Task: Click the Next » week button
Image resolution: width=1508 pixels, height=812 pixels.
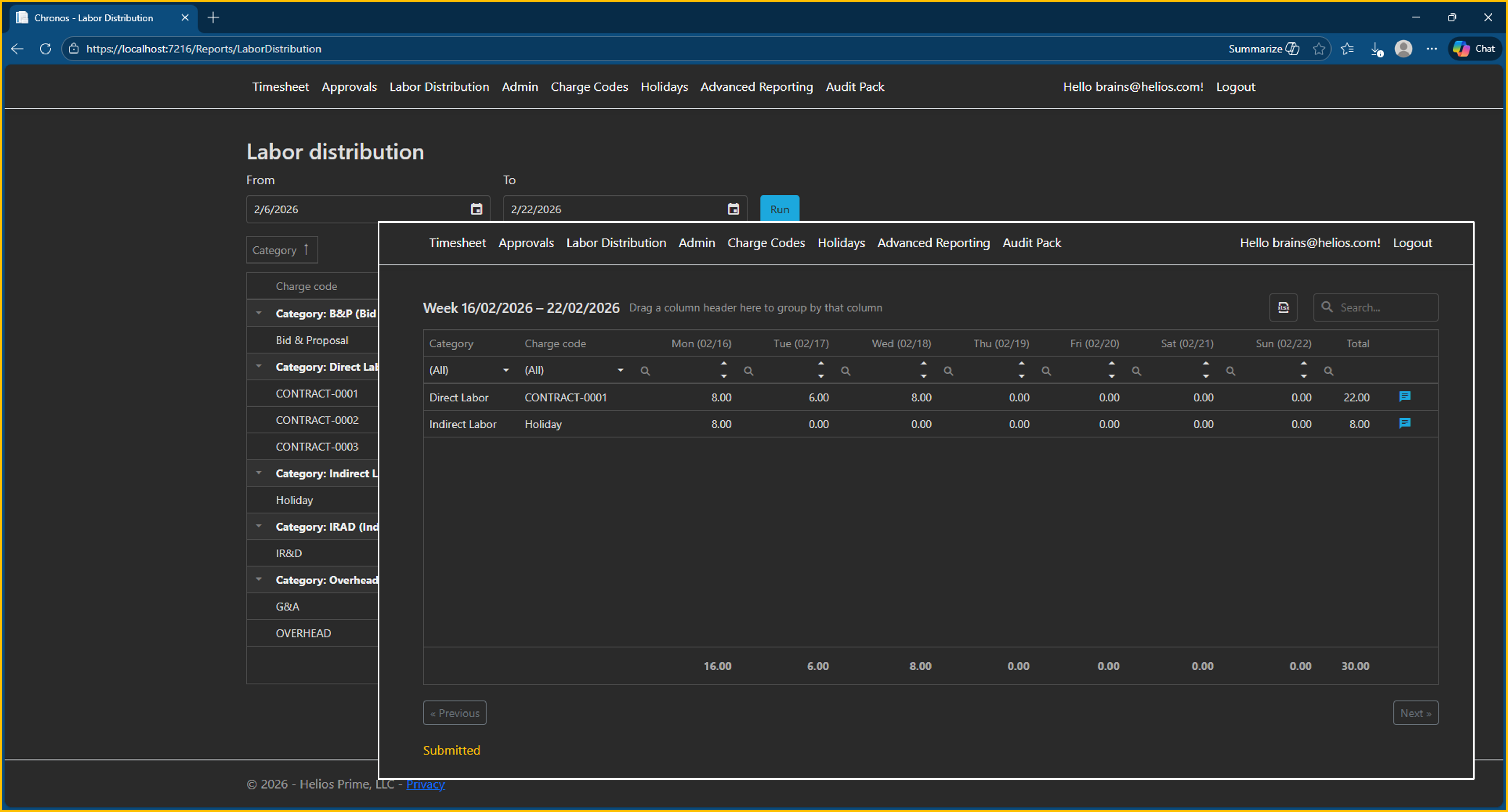Action: (x=1415, y=713)
